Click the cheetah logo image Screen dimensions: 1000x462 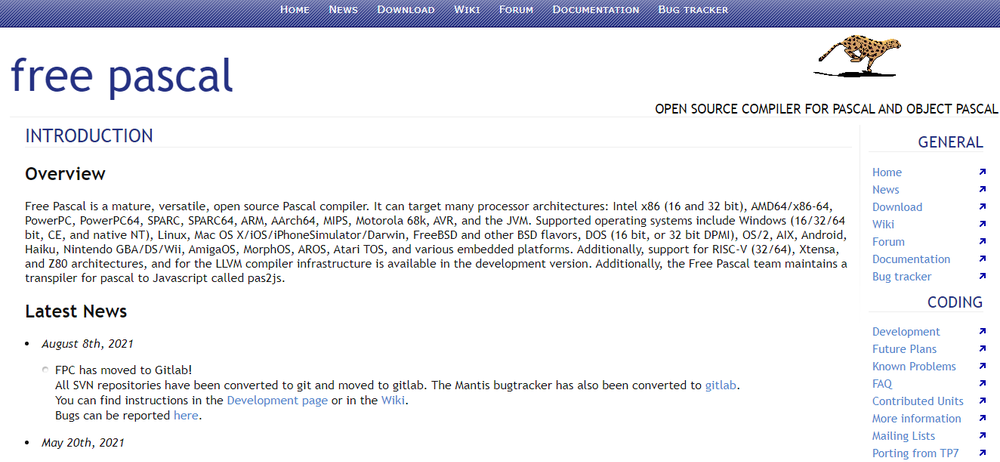[x=857, y=57]
